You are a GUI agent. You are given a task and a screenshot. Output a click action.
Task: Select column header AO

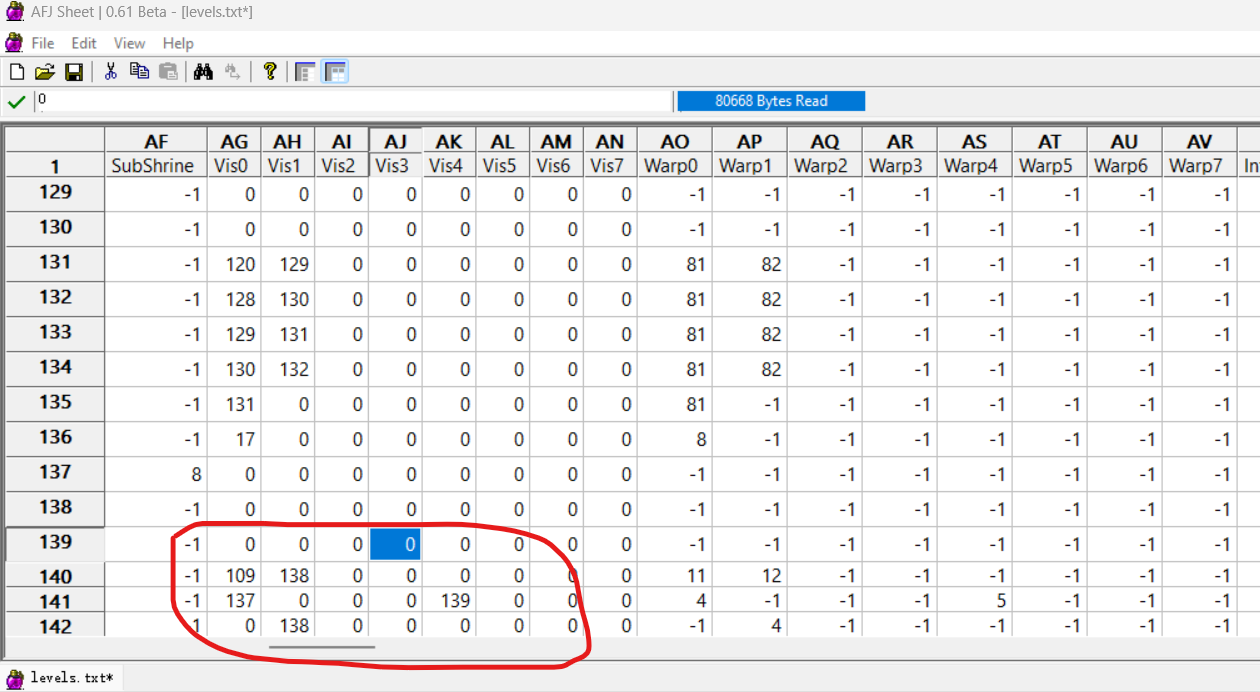(675, 141)
